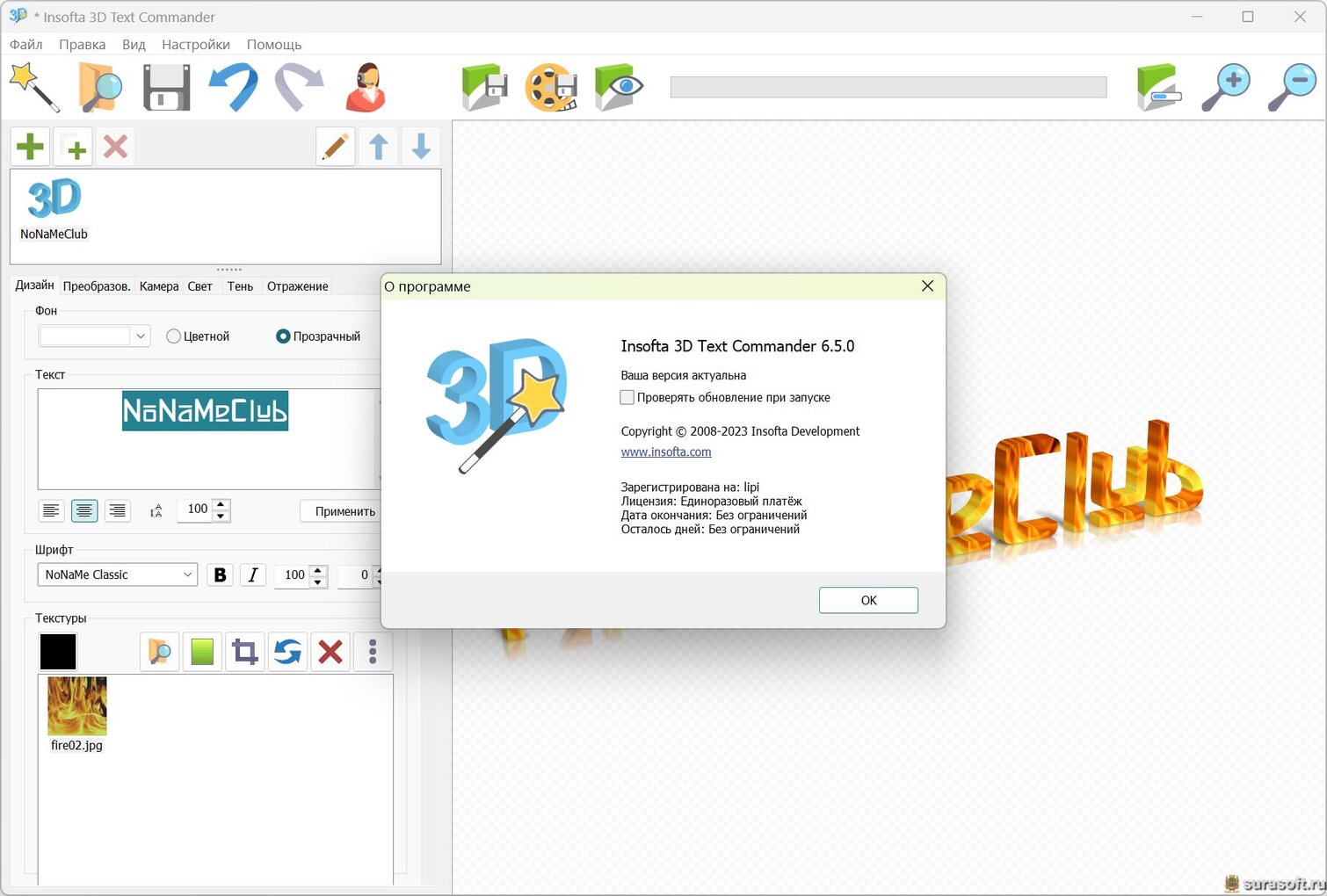Open the Правка menu

point(83,45)
